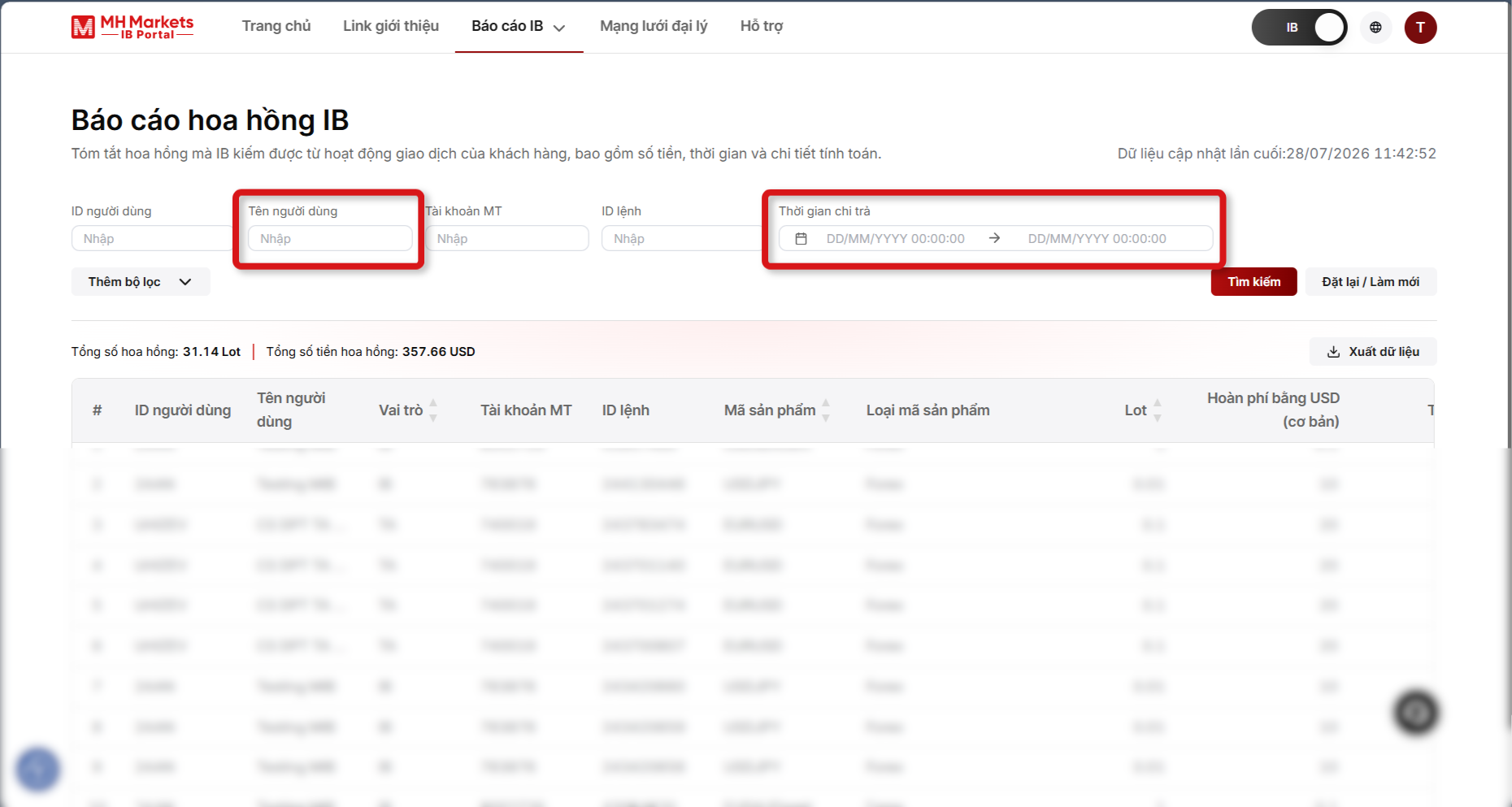The height and width of the screenshot is (807, 1512).
Task: Focus the ID người dùng input field
Action: 153,239
